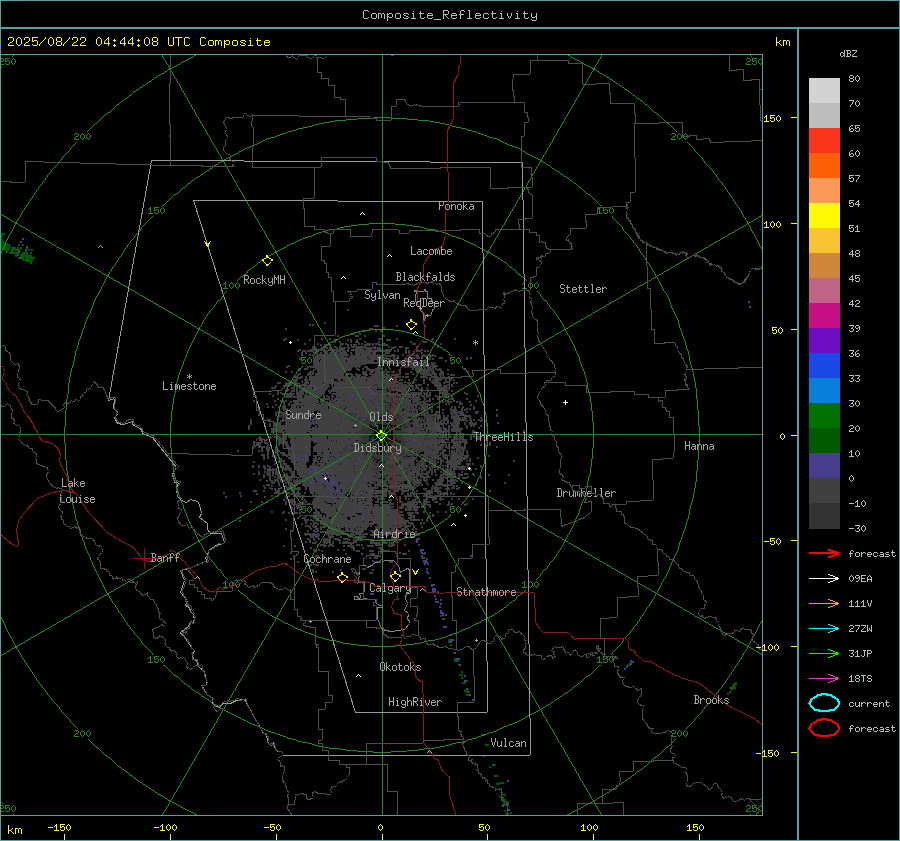Click the Sundre town label
900x841 pixels.
pyautogui.click(x=303, y=415)
